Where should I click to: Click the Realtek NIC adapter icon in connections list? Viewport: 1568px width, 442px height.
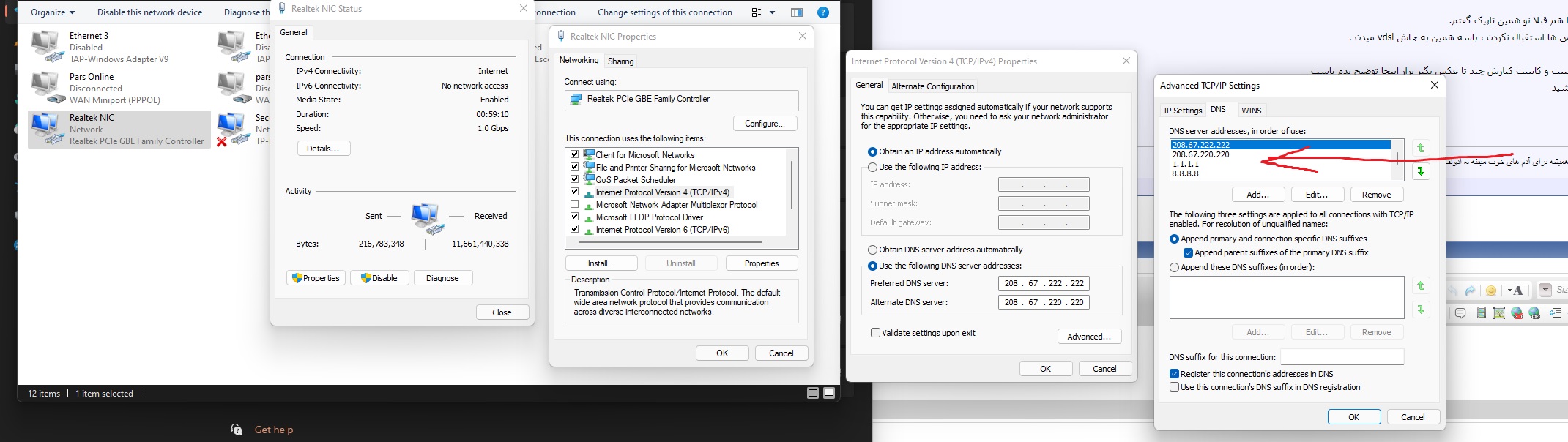pyautogui.click(x=47, y=129)
